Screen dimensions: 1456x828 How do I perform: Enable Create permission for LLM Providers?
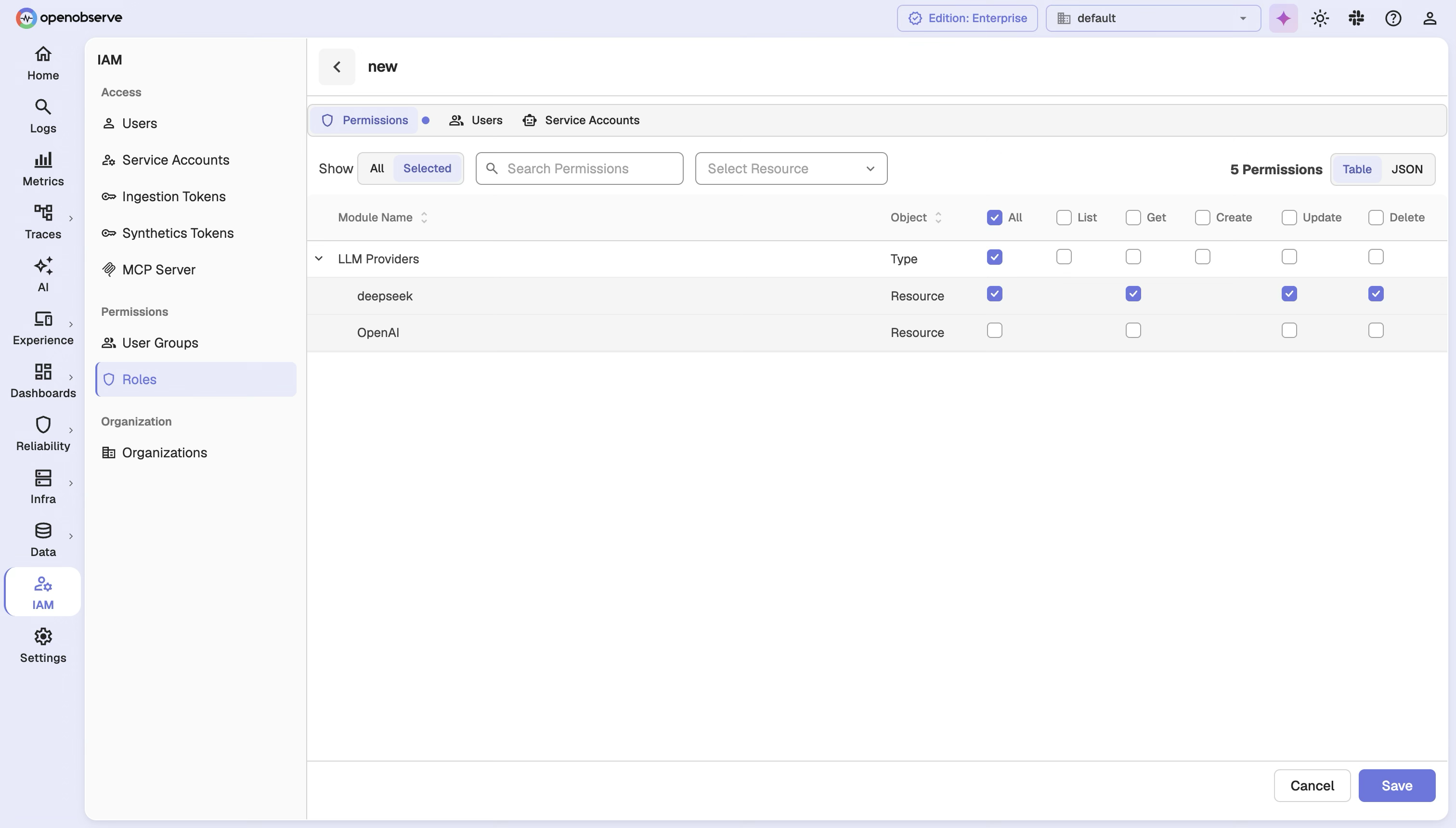click(x=1202, y=257)
